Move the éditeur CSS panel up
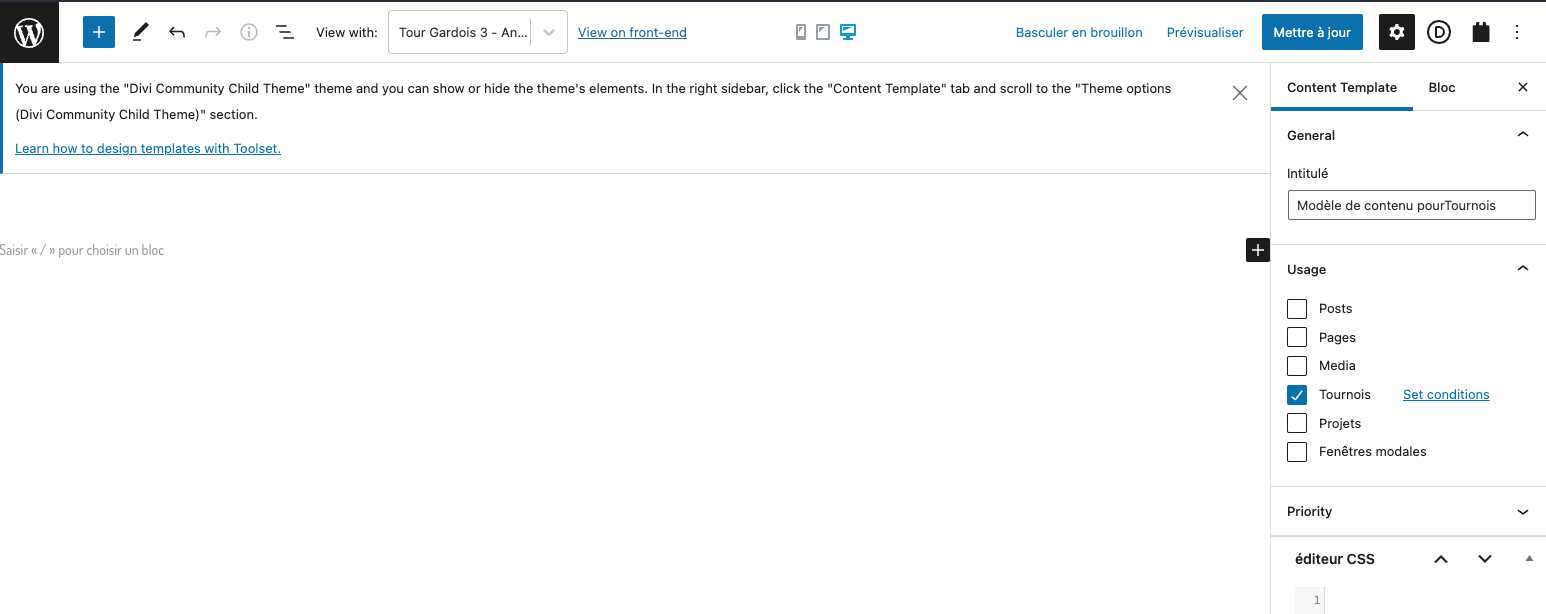Viewport: 1546px width, 614px height. click(x=1441, y=559)
